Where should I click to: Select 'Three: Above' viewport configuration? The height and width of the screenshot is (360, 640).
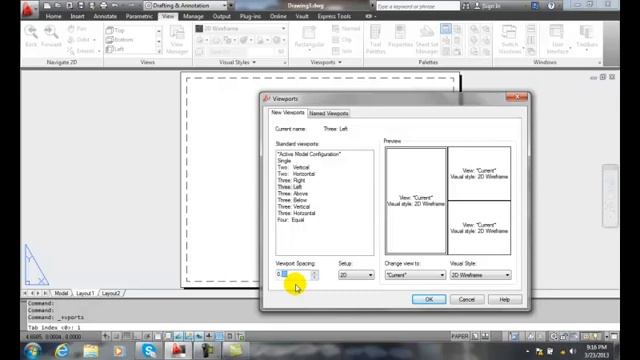(x=293, y=193)
